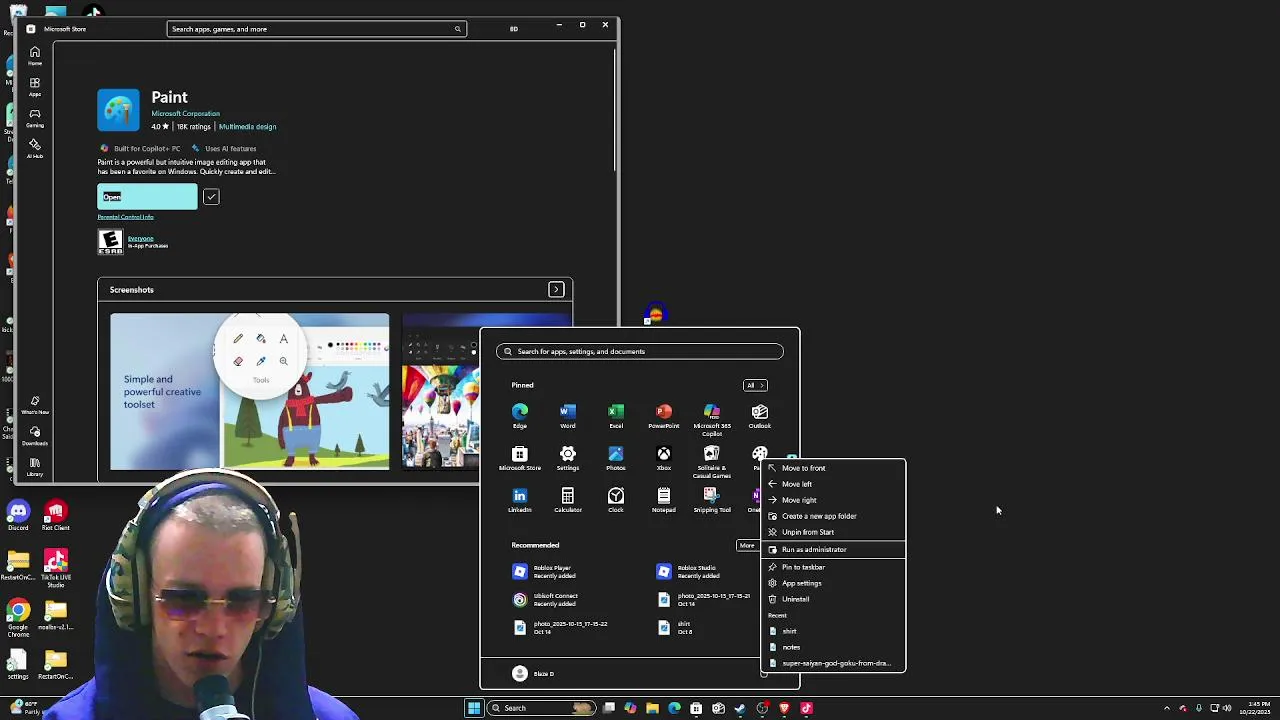The image size is (1280, 720).
Task: Launch Notepad from pinned apps
Action: coord(664,501)
